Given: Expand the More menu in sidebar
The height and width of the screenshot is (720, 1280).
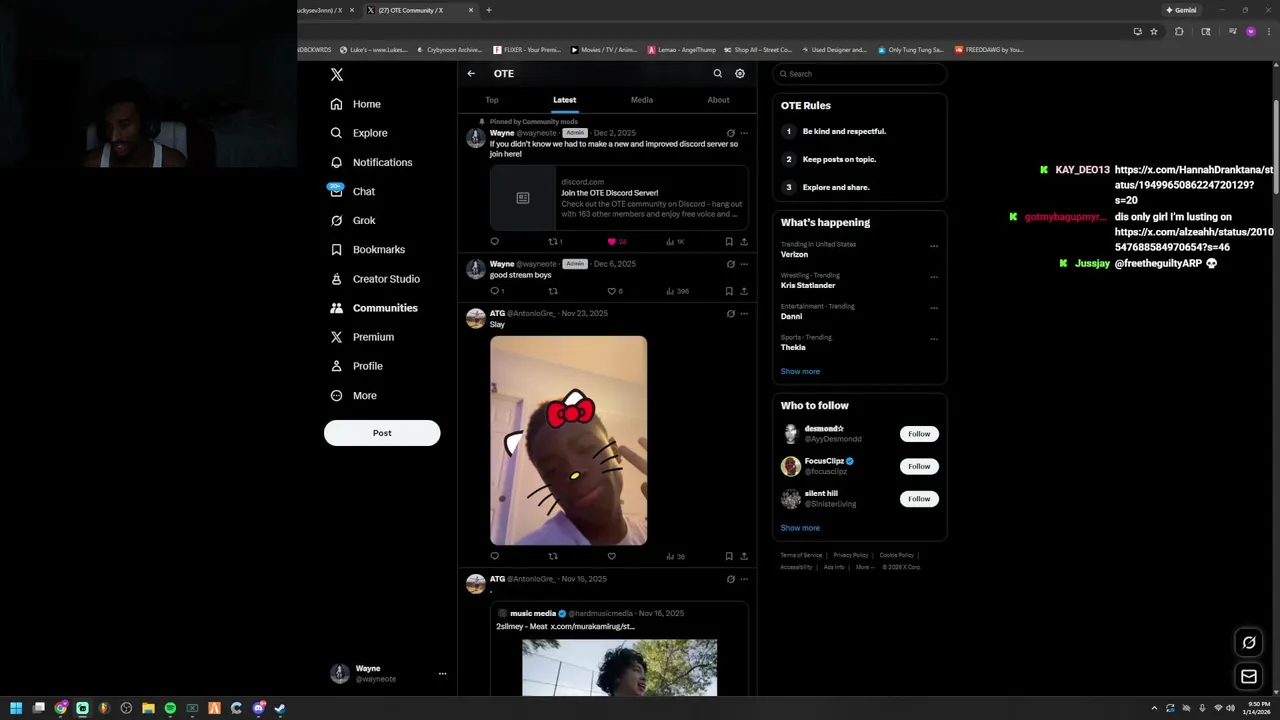Looking at the screenshot, I should pyautogui.click(x=353, y=395).
